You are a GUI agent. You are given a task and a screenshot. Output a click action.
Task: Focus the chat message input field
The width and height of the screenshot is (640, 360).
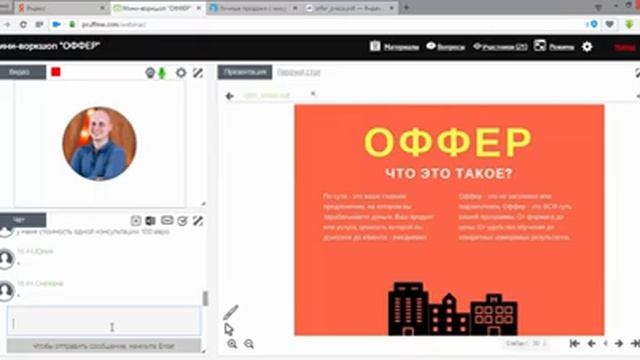(104, 321)
